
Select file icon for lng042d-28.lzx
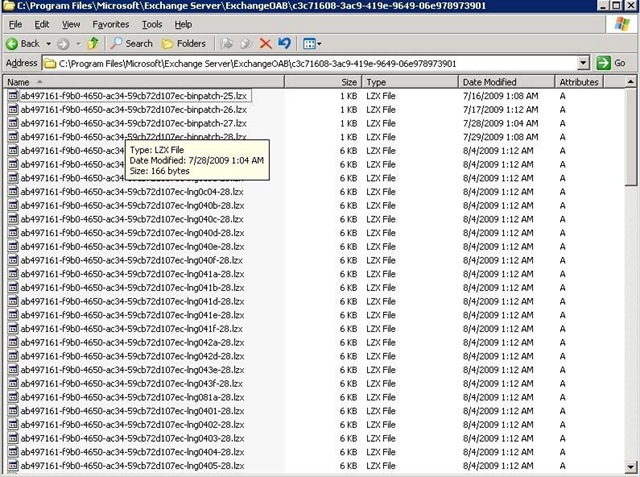point(13,356)
